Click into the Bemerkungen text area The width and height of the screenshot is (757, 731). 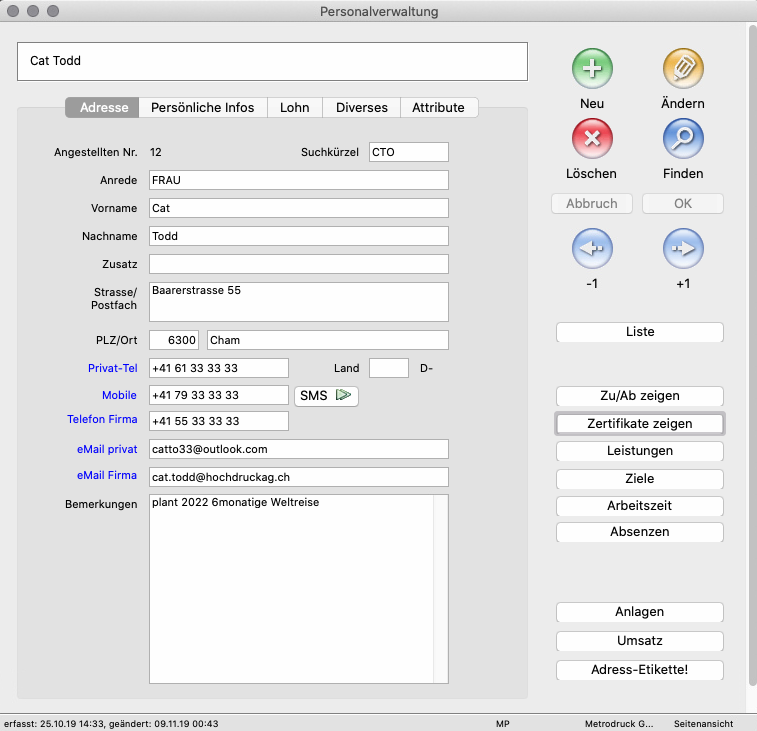point(290,590)
